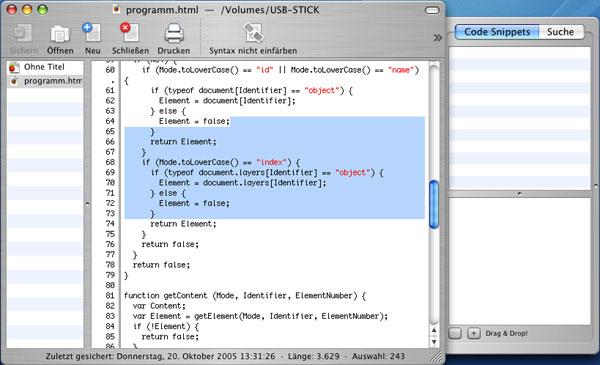Click the "name" string on line 60
This screenshot has height=365, width=600.
[x=401, y=70]
